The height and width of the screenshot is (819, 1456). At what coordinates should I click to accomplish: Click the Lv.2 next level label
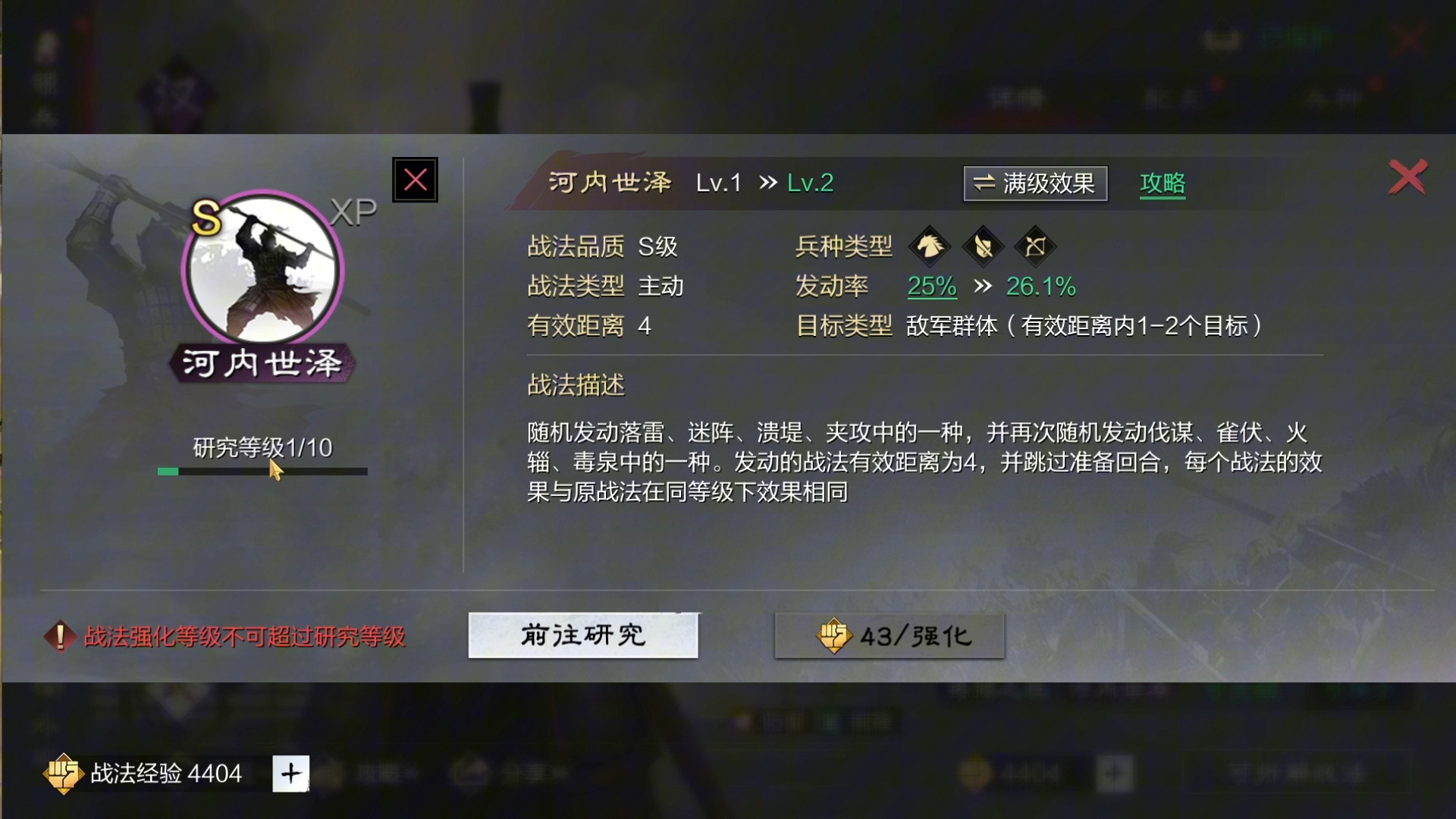tap(811, 183)
